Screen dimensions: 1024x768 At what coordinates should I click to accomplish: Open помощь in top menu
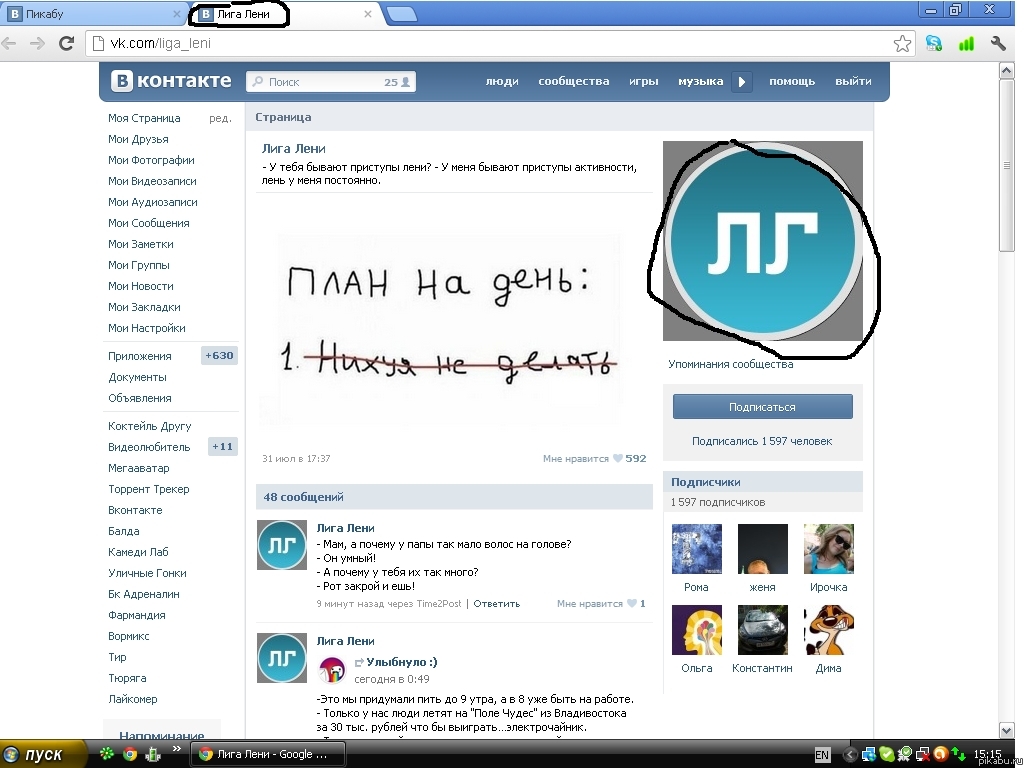[792, 81]
